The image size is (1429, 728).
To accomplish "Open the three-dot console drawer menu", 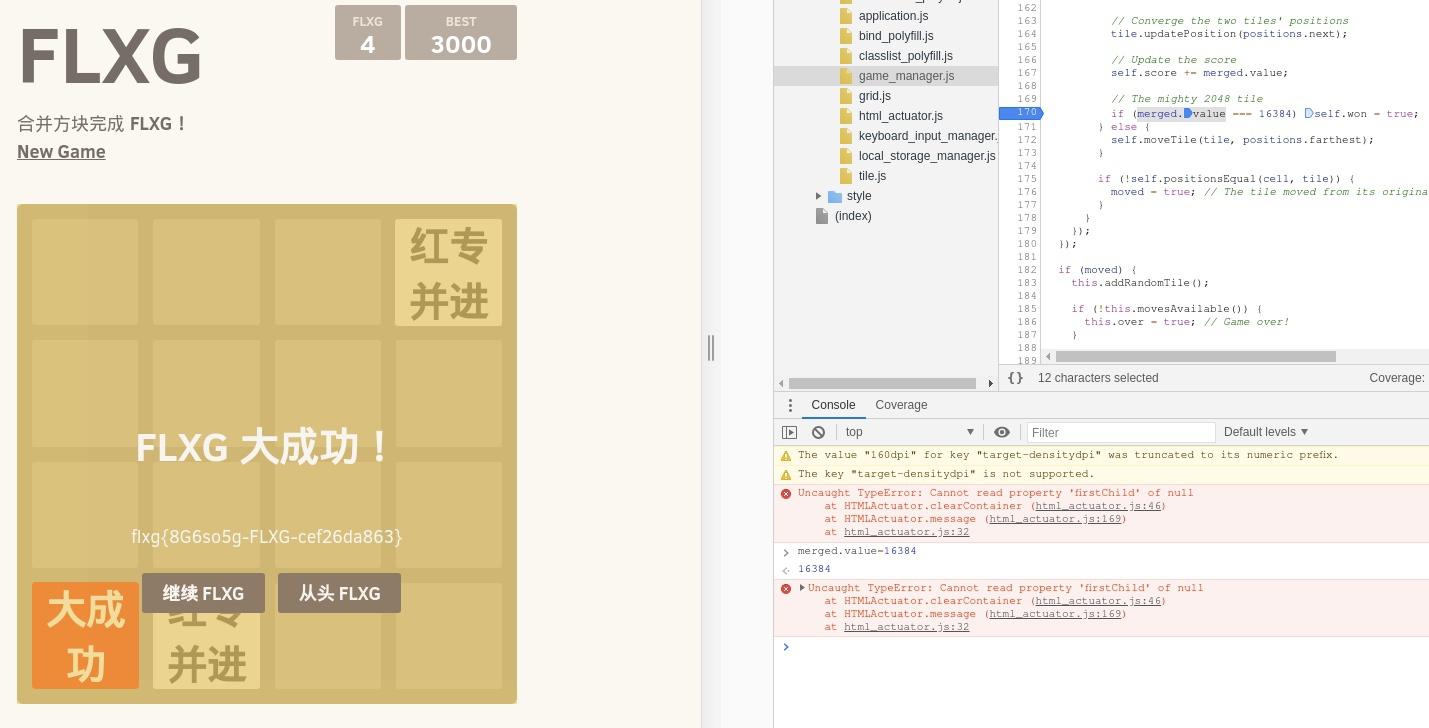I will pyautogui.click(x=790, y=405).
